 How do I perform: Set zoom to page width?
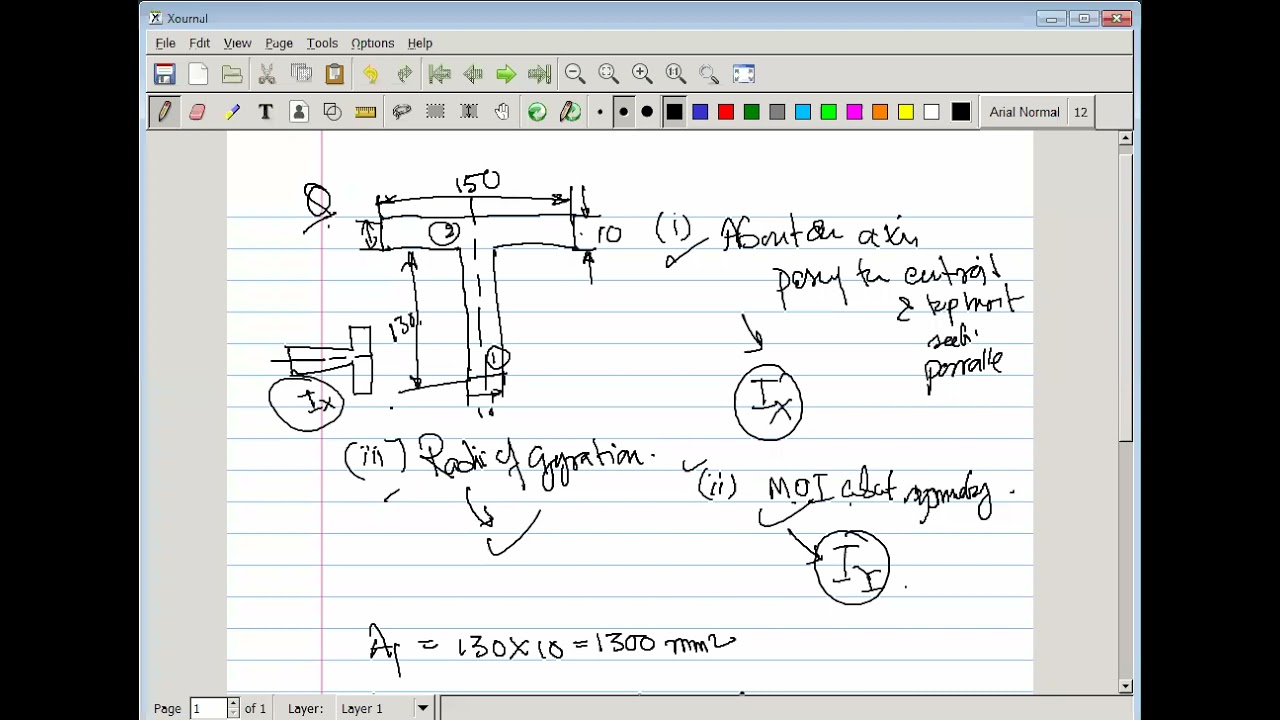(x=608, y=73)
